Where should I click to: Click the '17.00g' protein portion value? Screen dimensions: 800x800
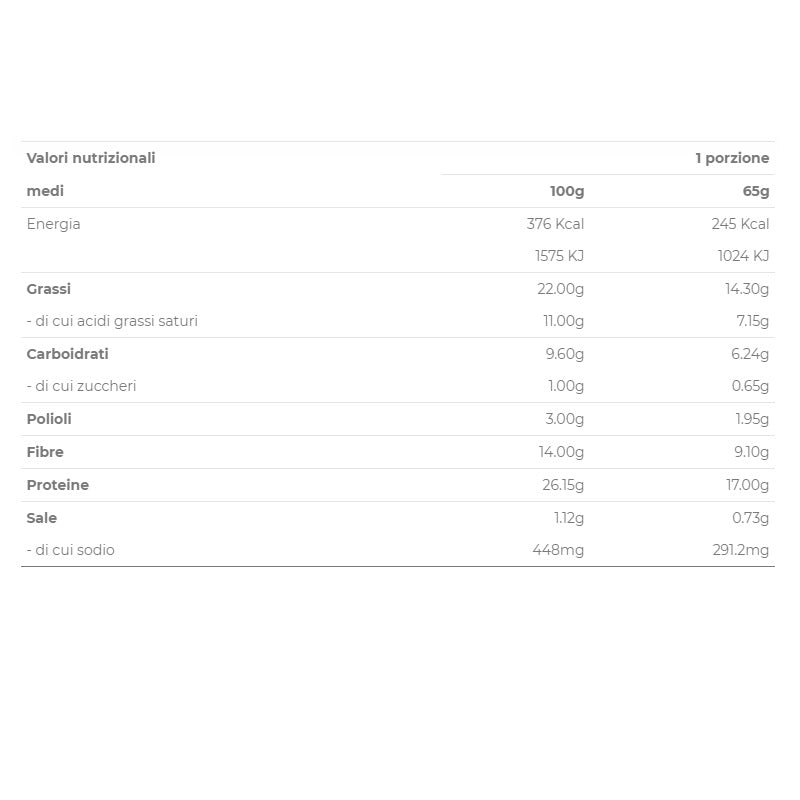(747, 485)
